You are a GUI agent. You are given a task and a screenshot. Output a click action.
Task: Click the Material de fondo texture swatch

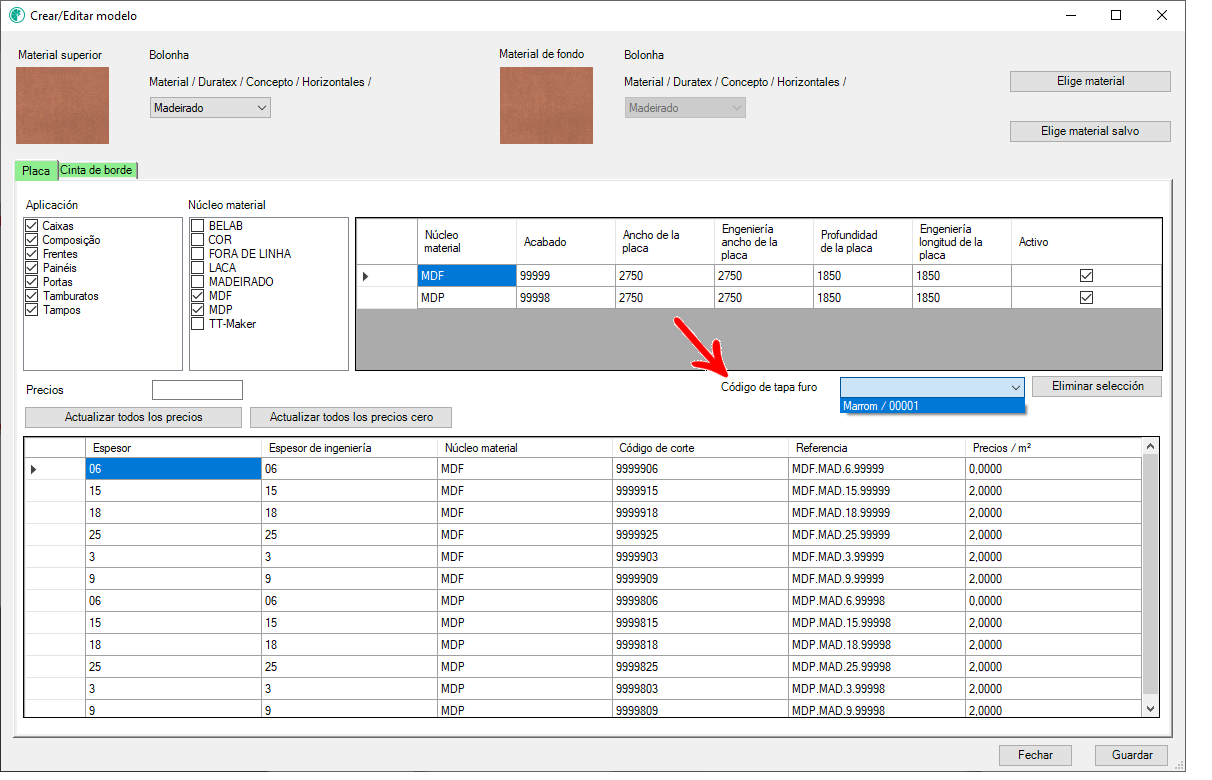546,105
